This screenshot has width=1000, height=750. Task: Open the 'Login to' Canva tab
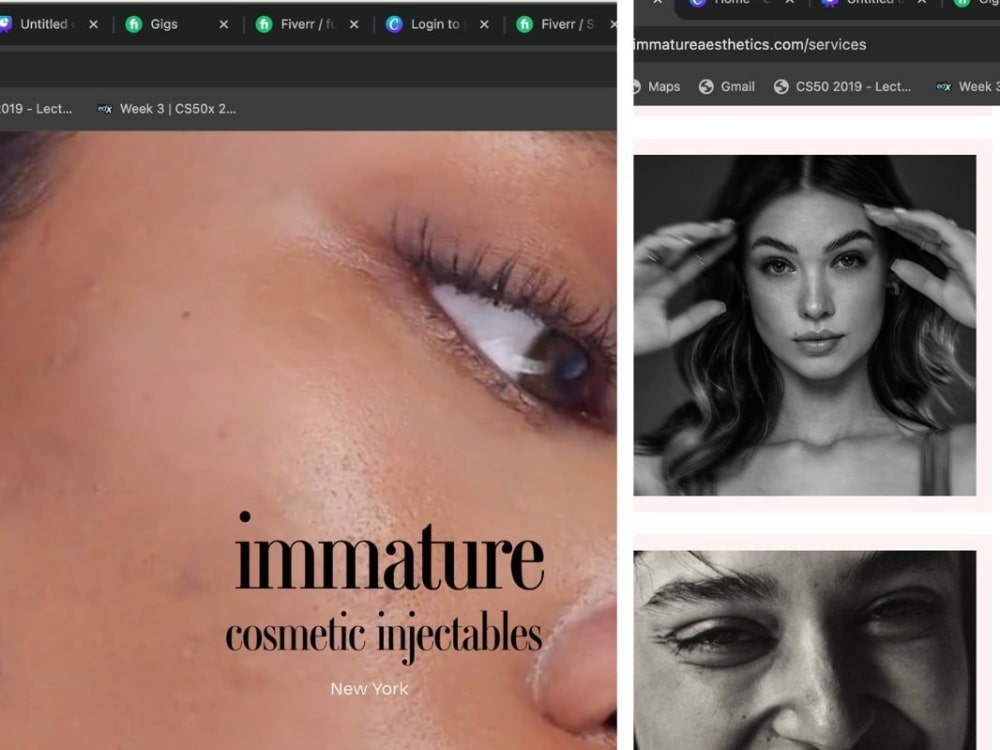click(435, 24)
